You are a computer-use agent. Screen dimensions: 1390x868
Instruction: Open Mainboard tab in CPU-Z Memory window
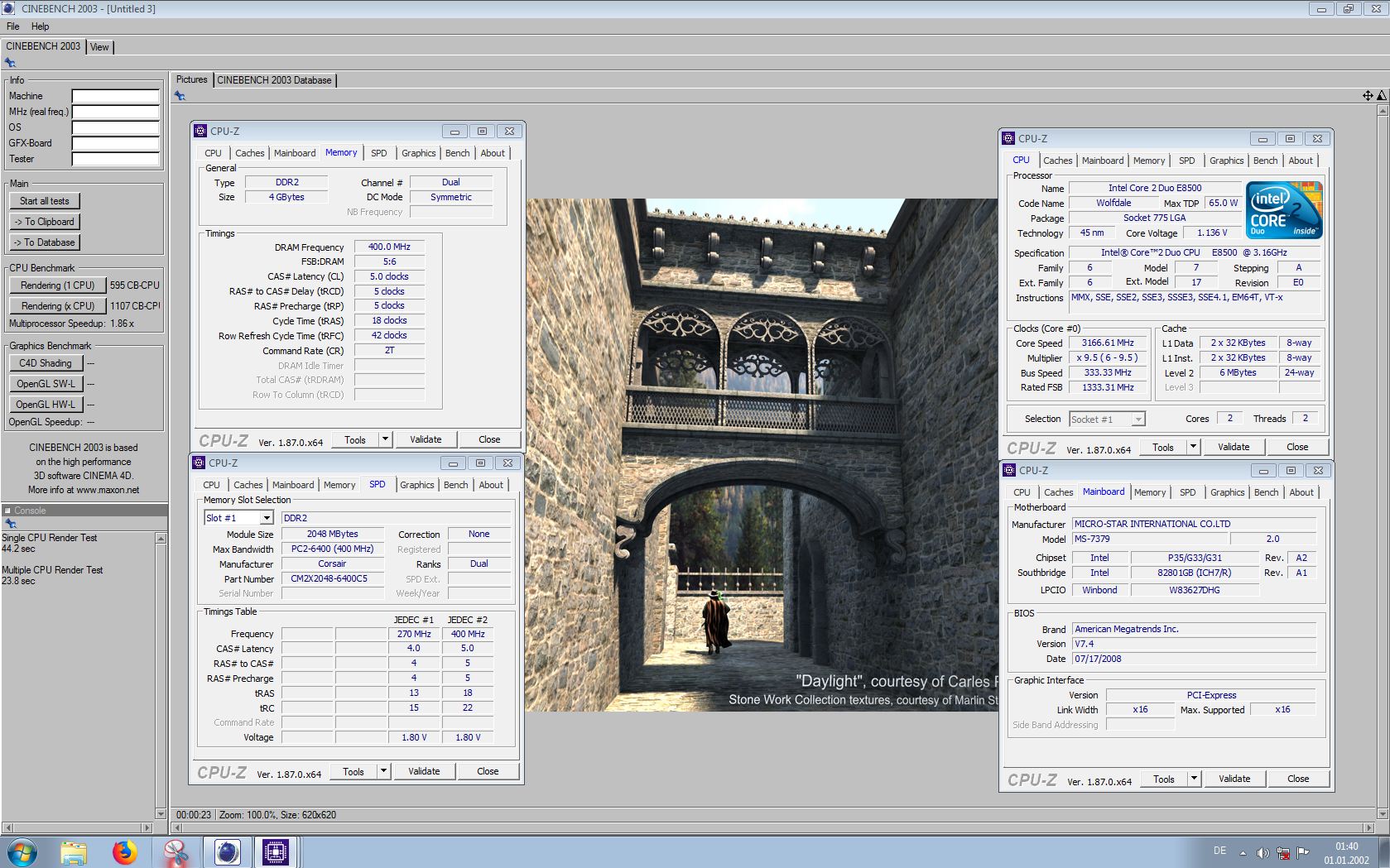tap(295, 153)
